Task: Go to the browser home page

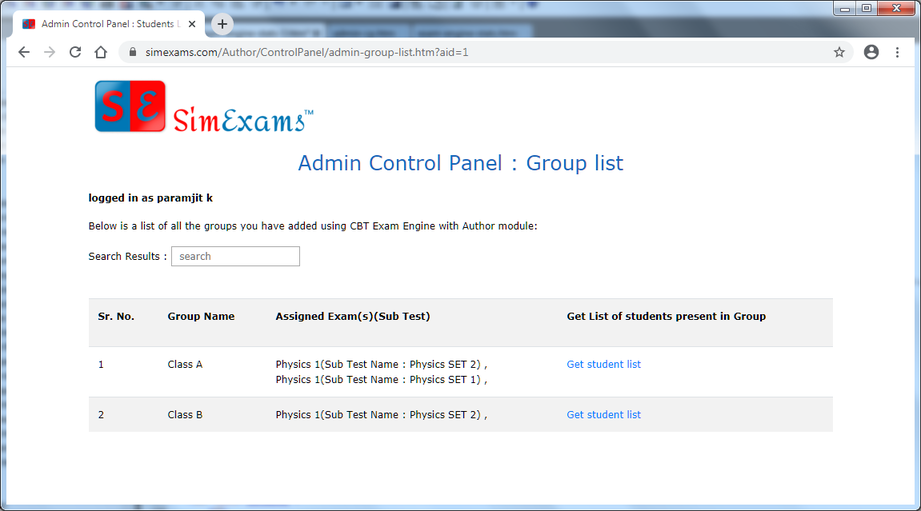Action: pos(100,52)
